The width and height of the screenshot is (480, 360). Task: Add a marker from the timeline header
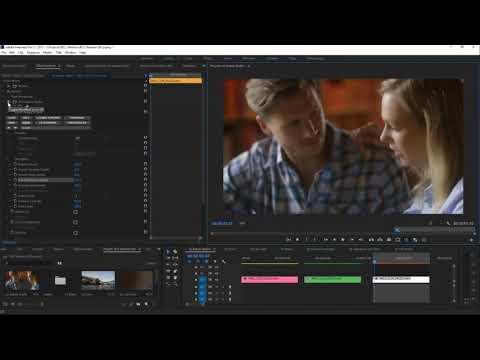[215, 261]
